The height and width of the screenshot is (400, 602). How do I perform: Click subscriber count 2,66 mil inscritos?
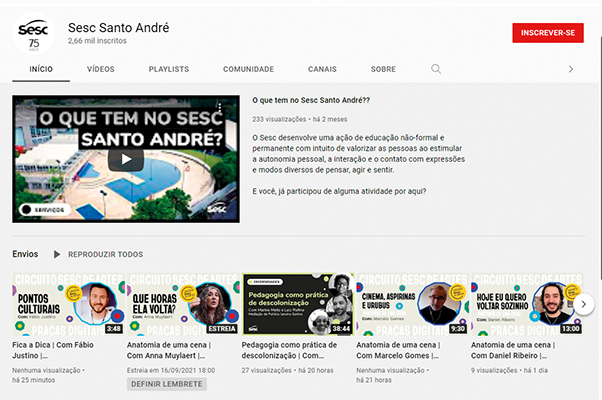[97, 41]
